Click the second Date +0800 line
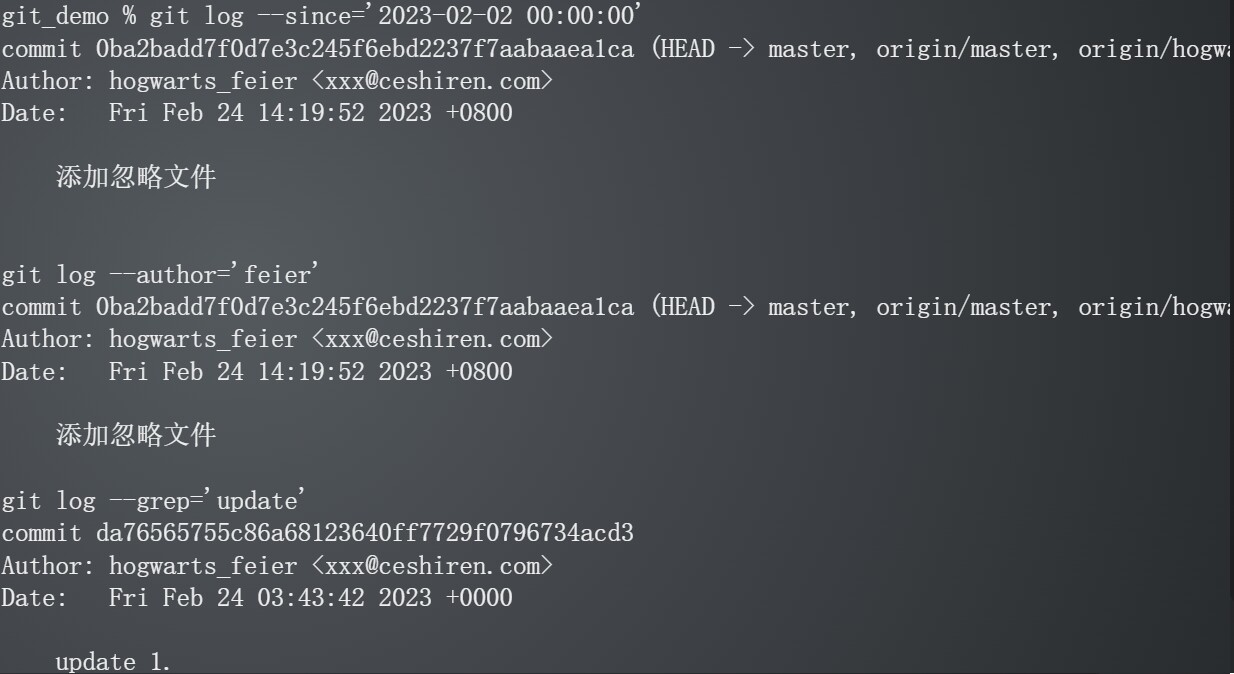The width and height of the screenshot is (1234, 674). pos(256,372)
